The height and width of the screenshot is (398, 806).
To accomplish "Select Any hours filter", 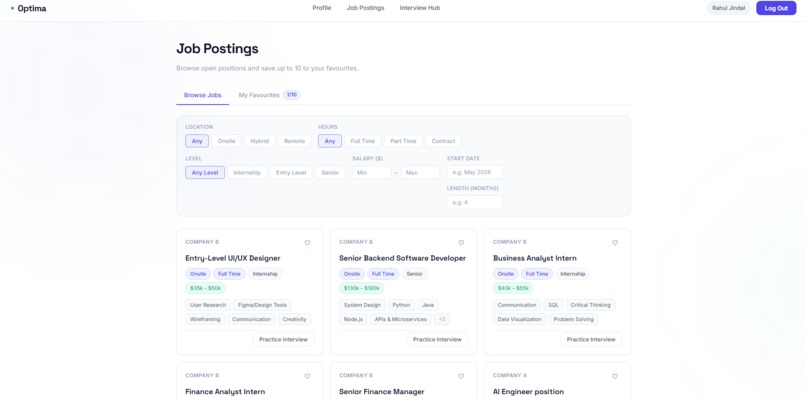I will (x=330, y=141).
